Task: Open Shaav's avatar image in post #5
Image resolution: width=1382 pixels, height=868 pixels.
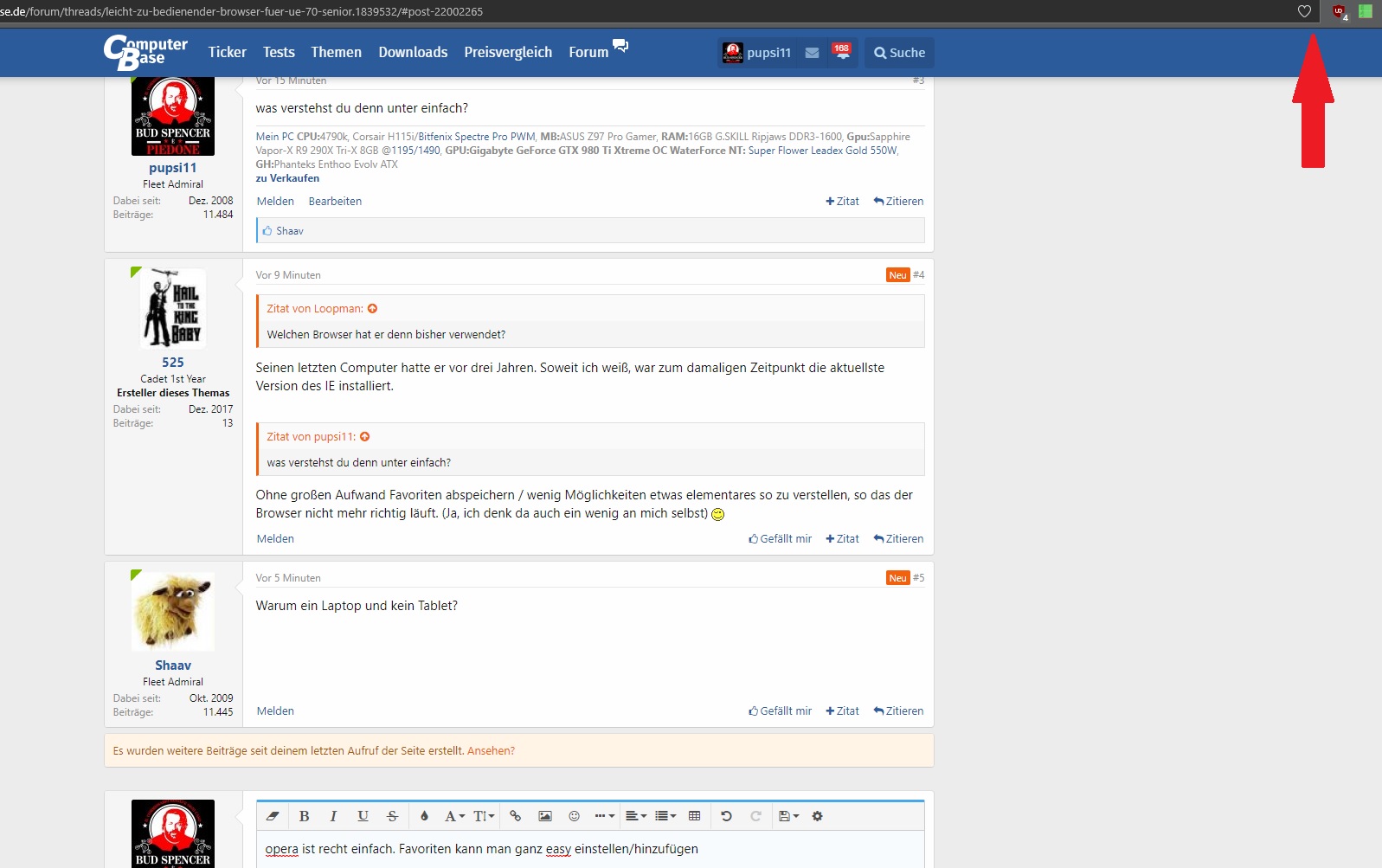Action: (172, 611)
